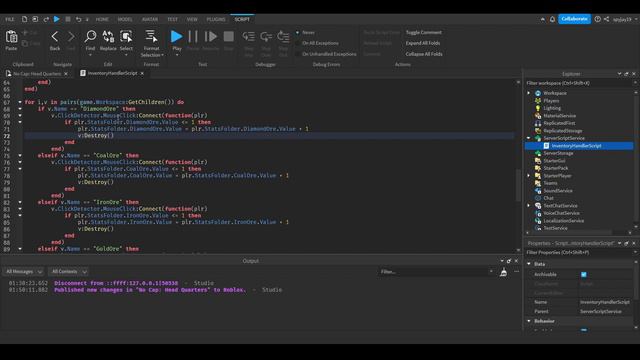Image resolution: width=640 pixels, height=360 pixels.
Task: Collapse code fold at line 67
Action: pos(20,102)
